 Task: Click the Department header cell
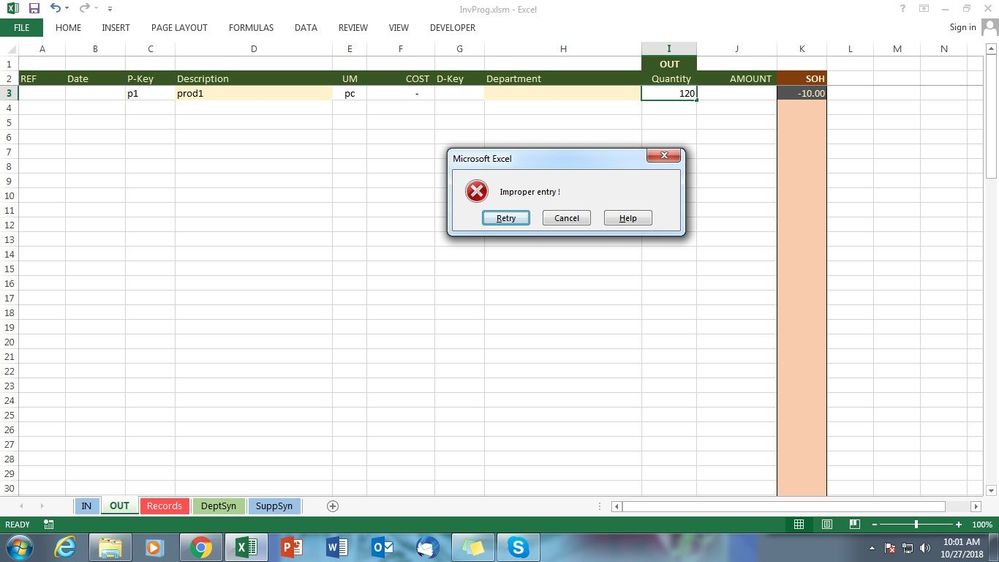pyautogui.click(x=563, y=78)
